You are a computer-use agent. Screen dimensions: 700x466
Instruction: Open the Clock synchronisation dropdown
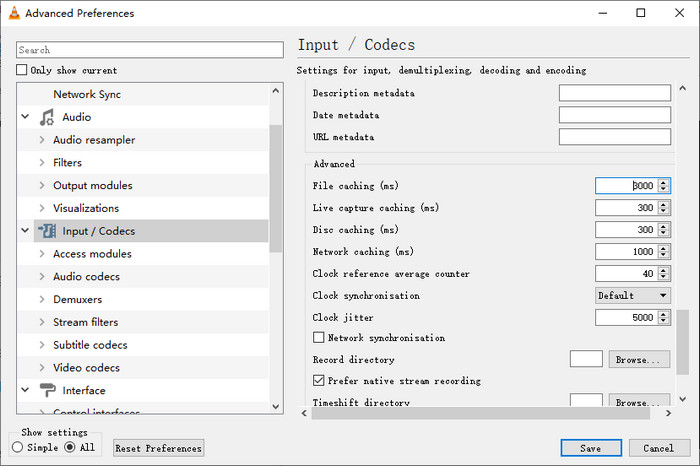(633, 295)
